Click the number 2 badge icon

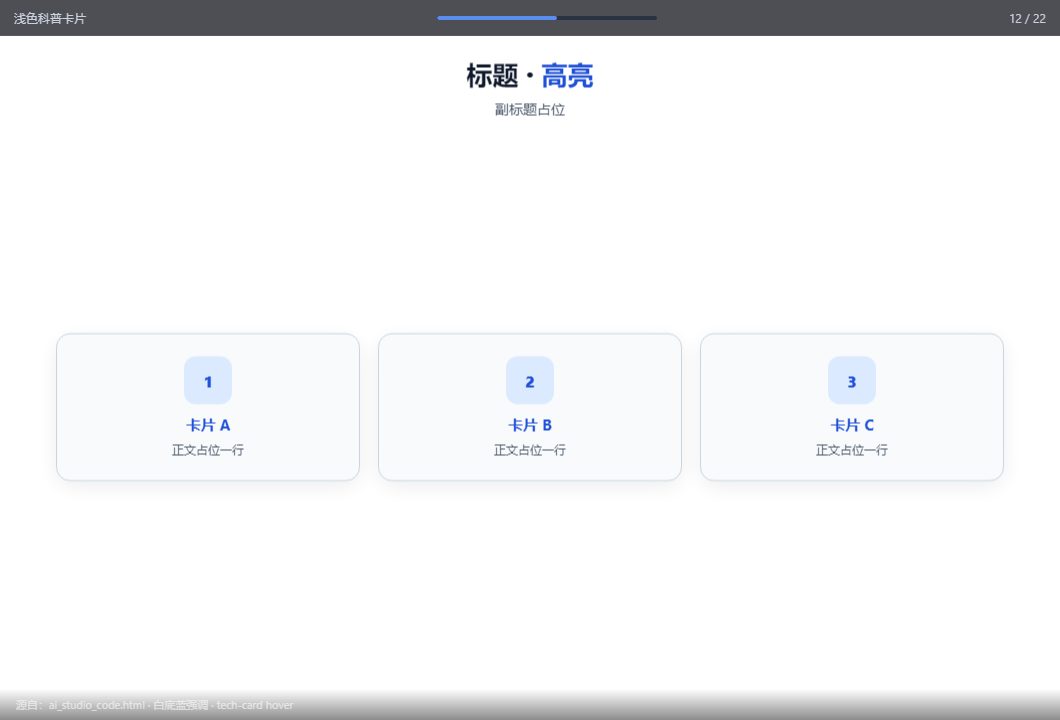click(x=529, y=381)
